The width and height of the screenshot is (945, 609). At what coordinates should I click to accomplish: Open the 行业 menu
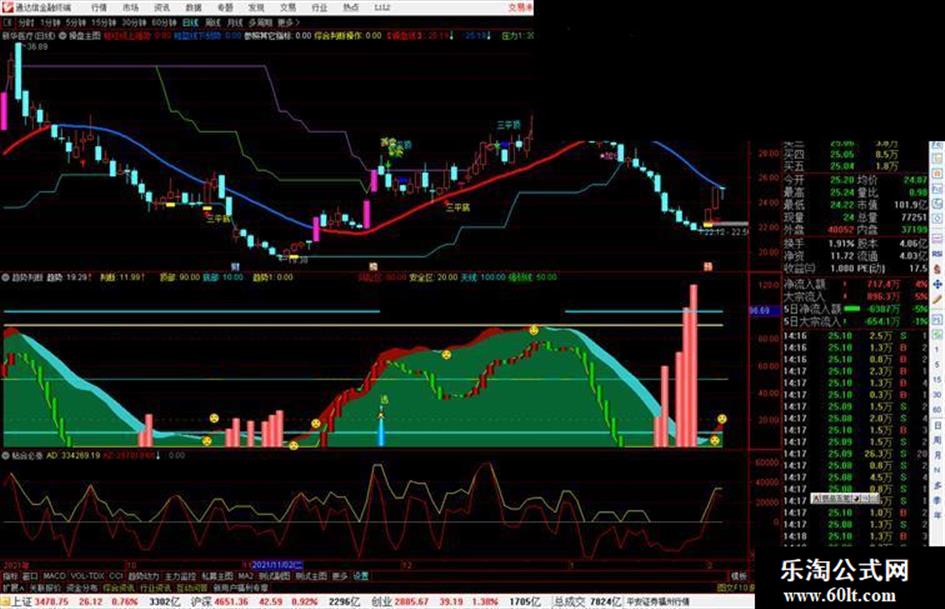point(319,7)
